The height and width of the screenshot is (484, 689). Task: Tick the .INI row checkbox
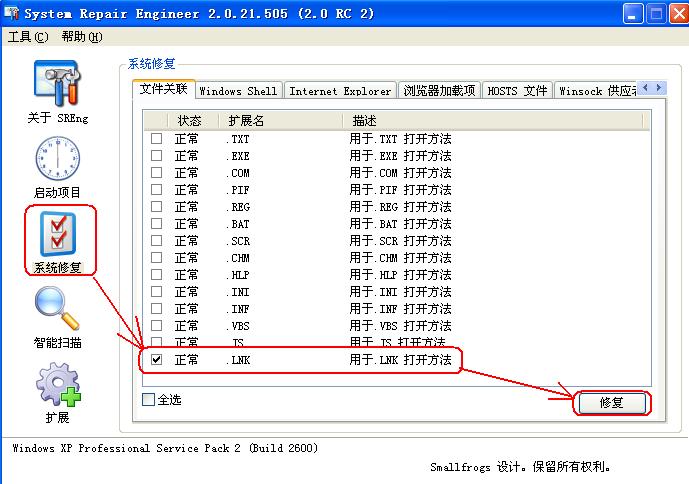point(156,292)
